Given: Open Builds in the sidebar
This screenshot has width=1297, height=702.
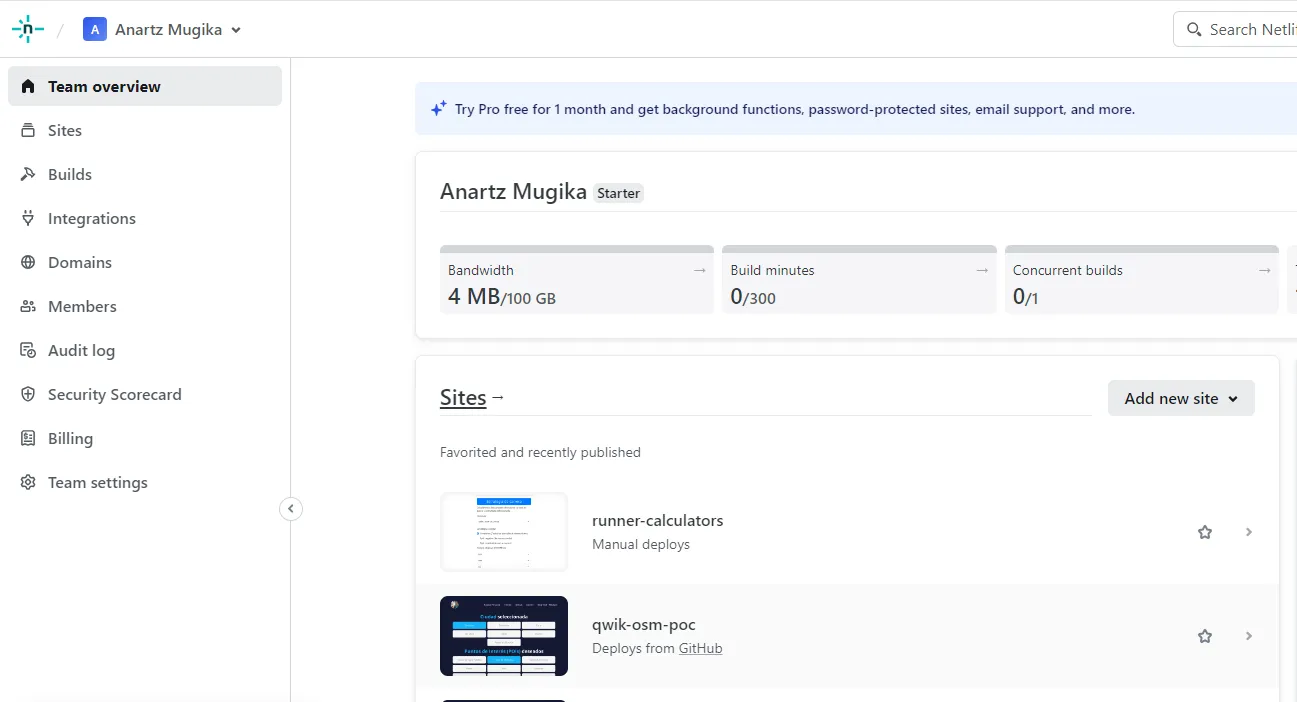Looking at the screenshot, I should point(145,174).
